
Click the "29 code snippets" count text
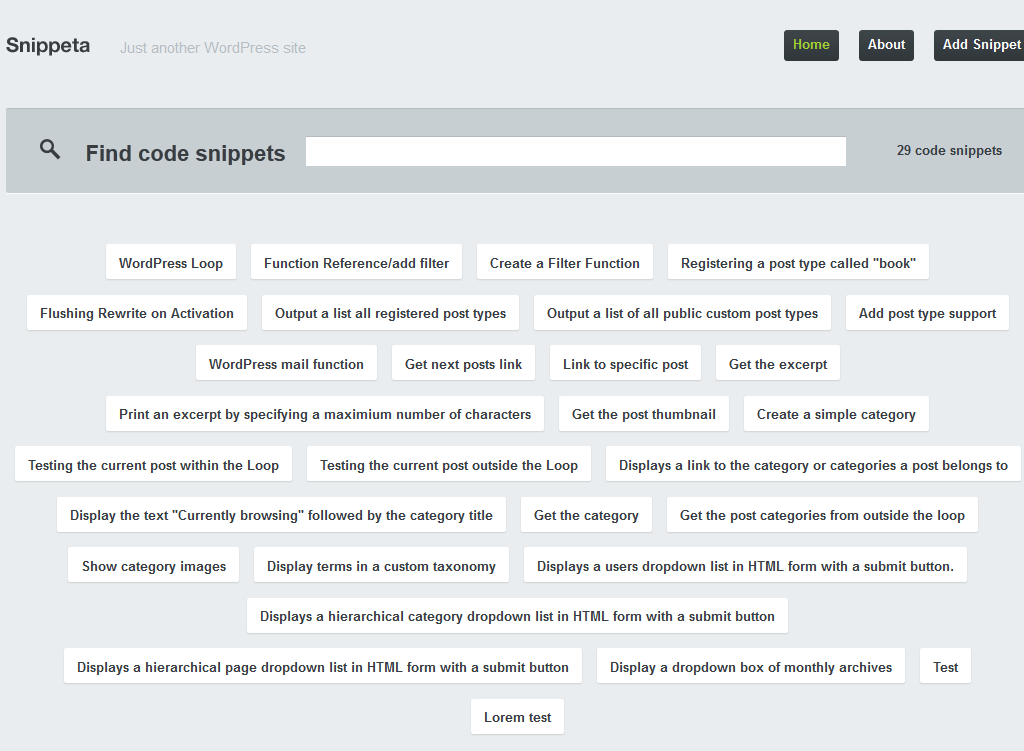click(949, 151)
